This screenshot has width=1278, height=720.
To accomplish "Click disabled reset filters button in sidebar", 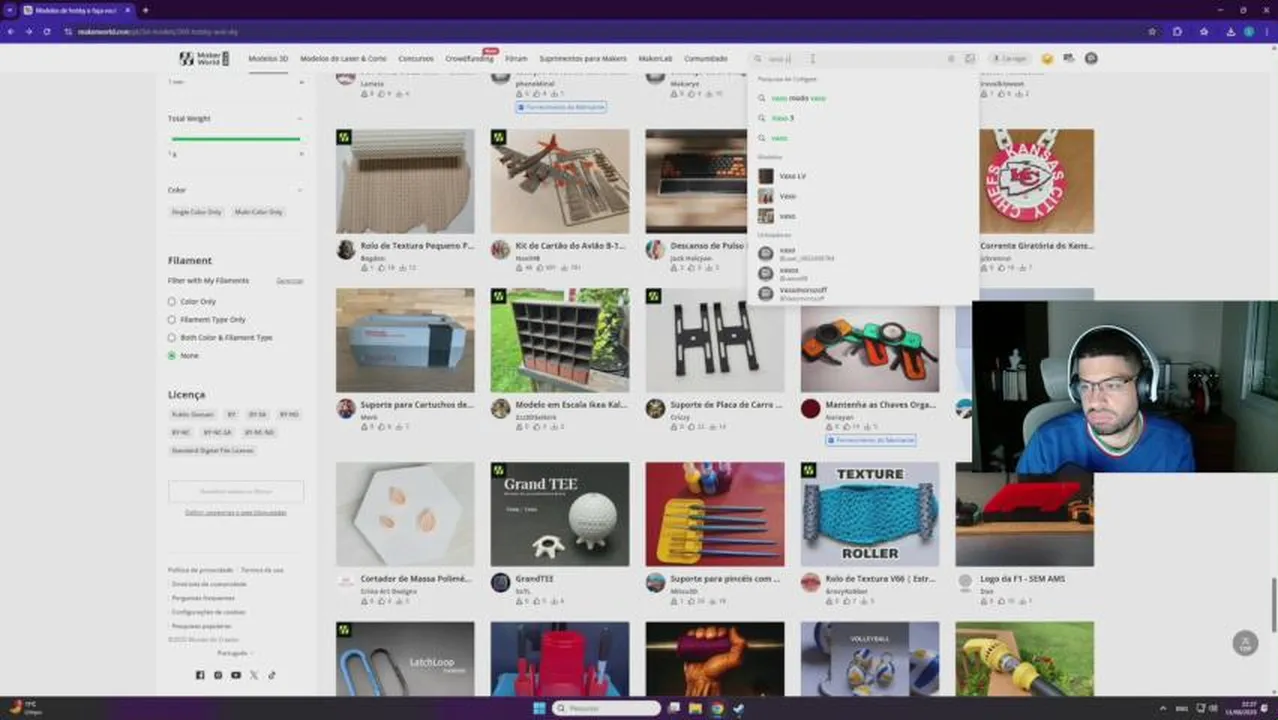I will click(x=236, y=492).
